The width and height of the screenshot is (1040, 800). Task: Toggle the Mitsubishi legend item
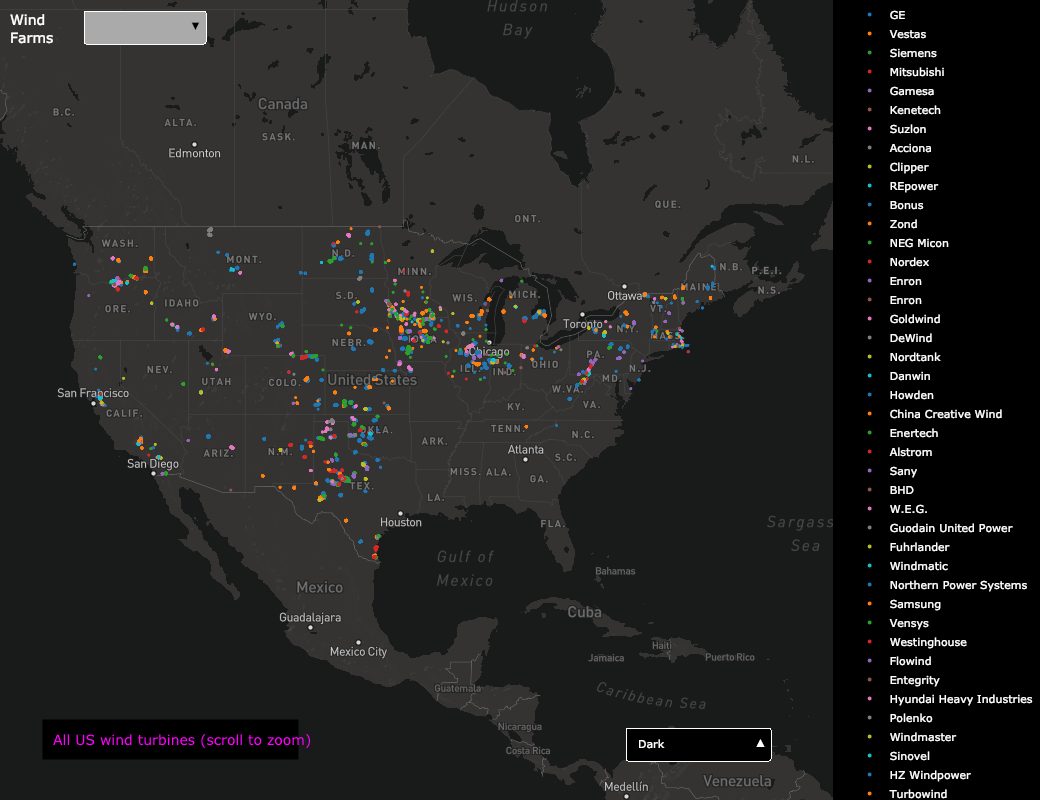click(x=916, y=72)
